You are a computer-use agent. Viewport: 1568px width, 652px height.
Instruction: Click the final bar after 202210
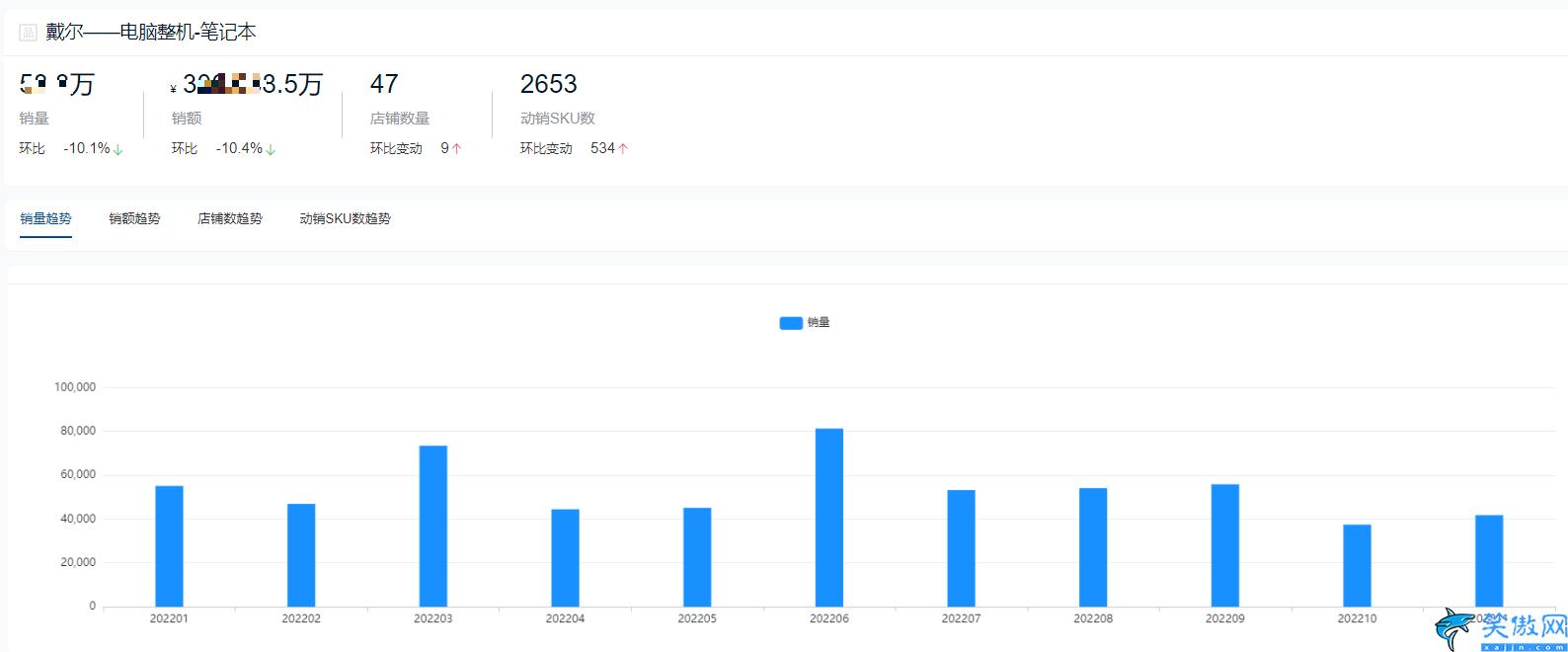tap(1489, 561)
